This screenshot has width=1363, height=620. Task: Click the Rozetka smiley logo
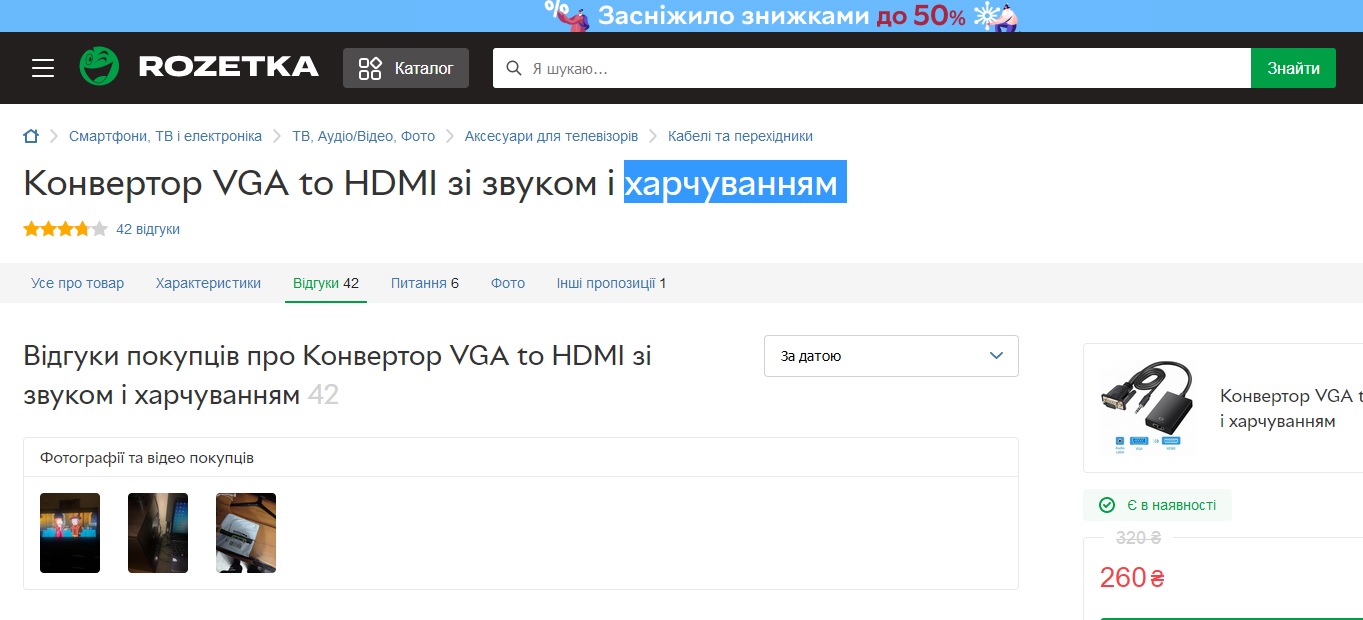coord(99,67)
